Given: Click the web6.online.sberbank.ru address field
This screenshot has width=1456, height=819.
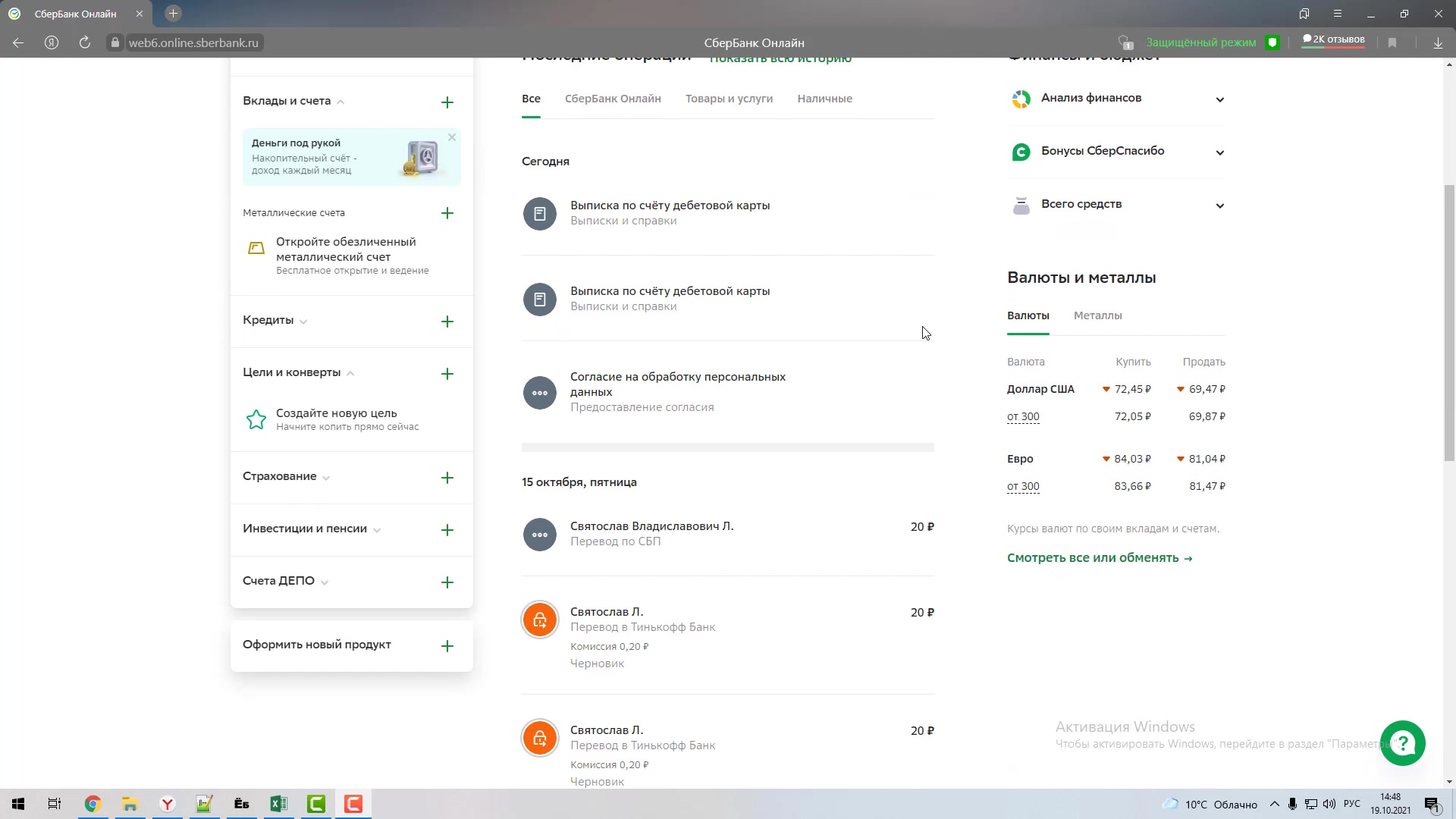Looking at the screenshot, I should [x=193, y=42].
